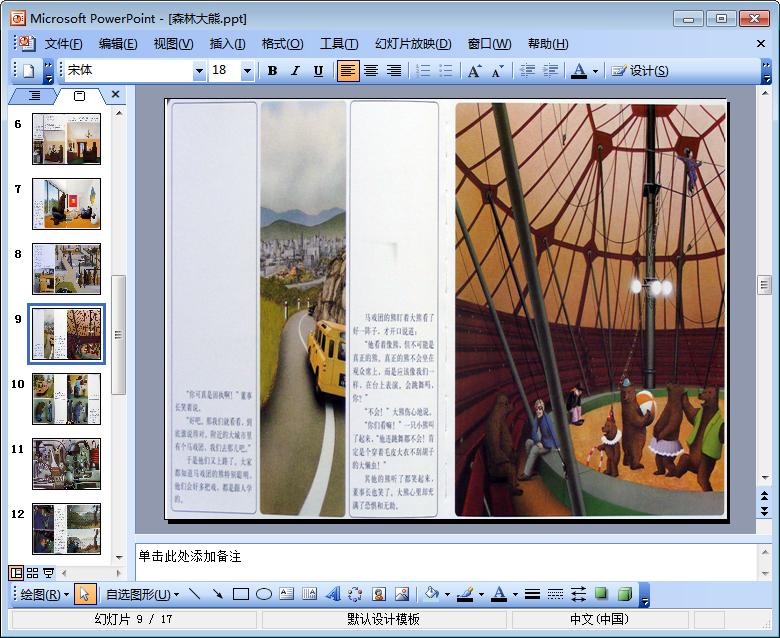
Task: Open the 文件(F) menu
Action: (63, 44)
